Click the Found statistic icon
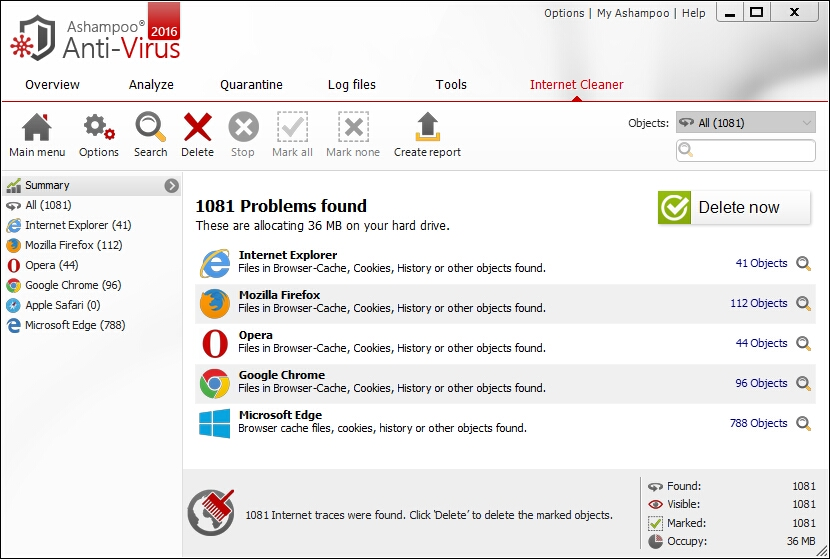 pyautogui.click(x=655, y=486)
